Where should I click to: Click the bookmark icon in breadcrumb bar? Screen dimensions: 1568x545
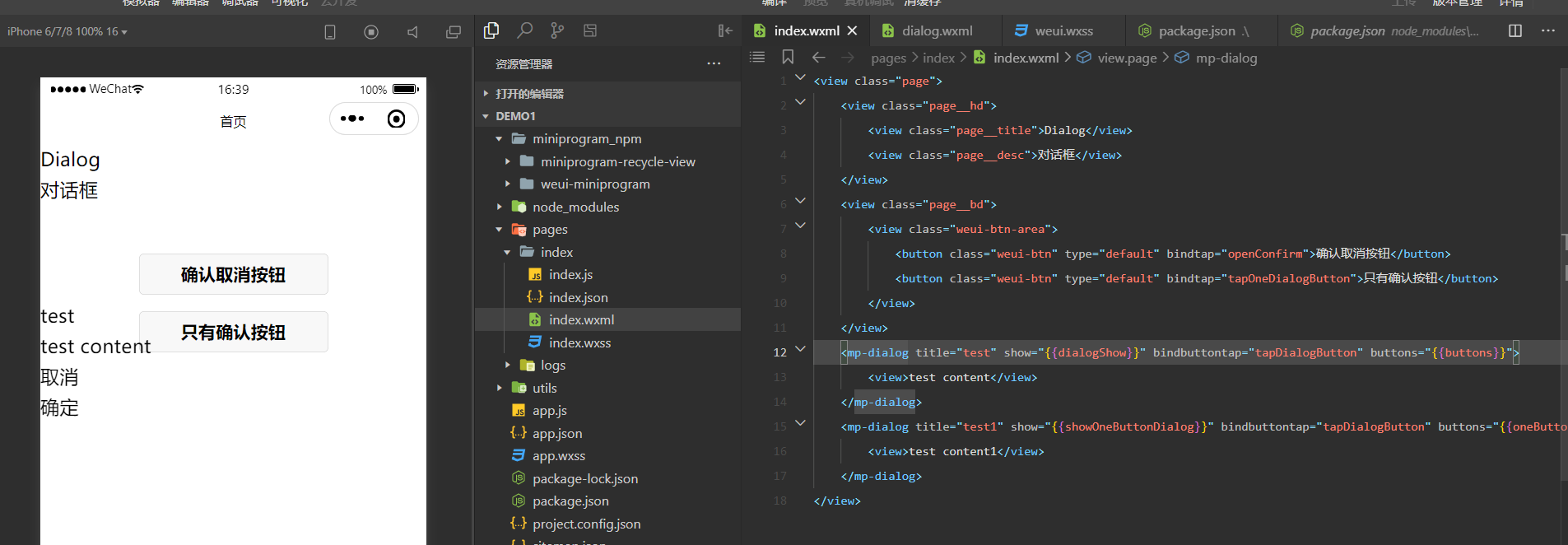point(788,57)
